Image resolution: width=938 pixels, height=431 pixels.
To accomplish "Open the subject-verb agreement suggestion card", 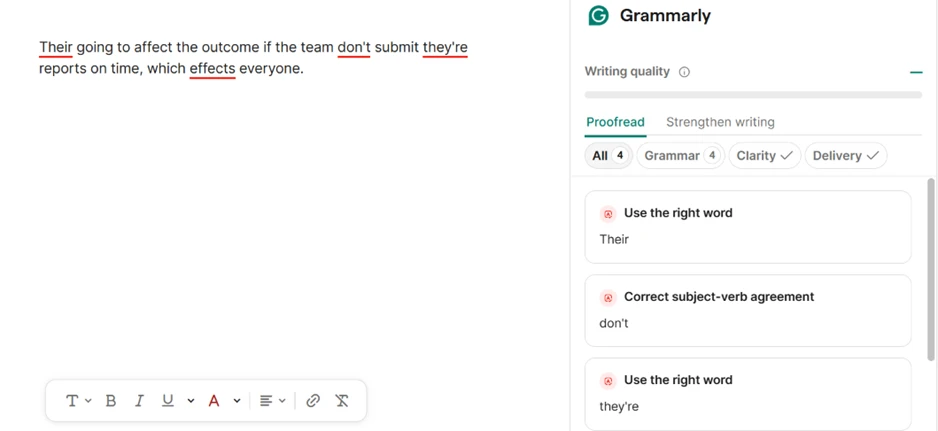I will pos(748,311).
